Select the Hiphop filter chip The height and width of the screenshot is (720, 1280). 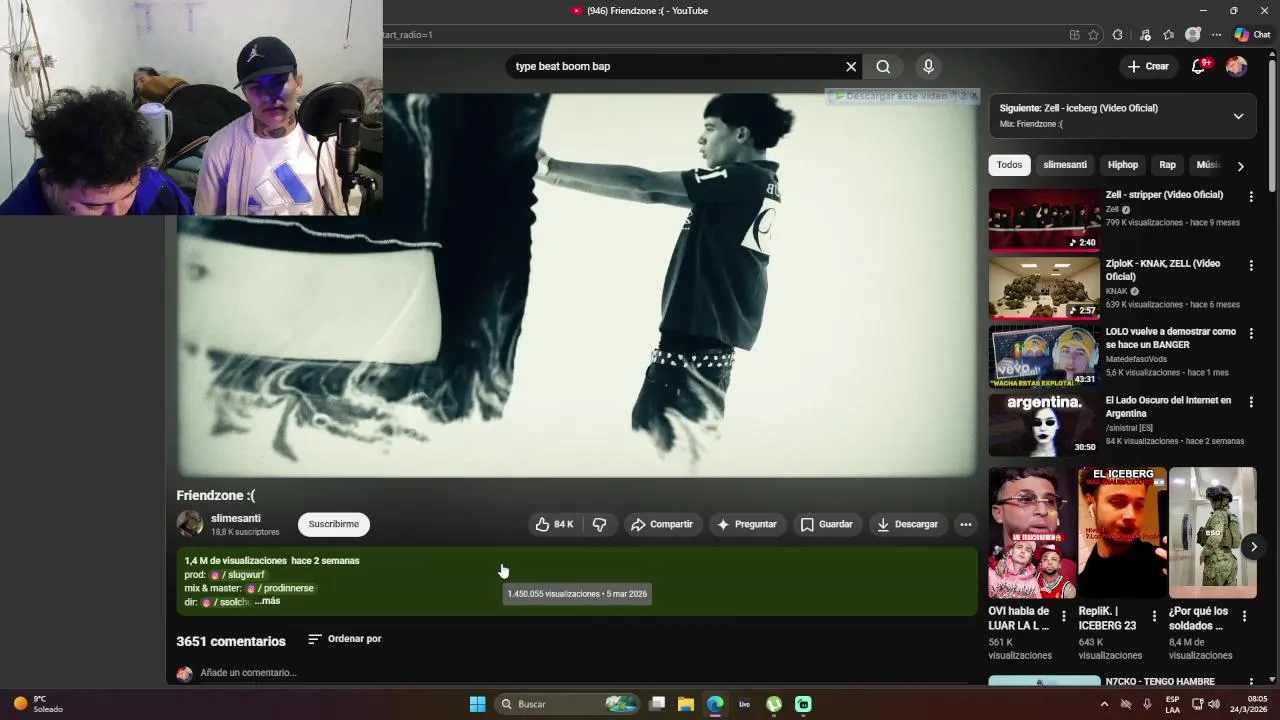point(1123,165)
